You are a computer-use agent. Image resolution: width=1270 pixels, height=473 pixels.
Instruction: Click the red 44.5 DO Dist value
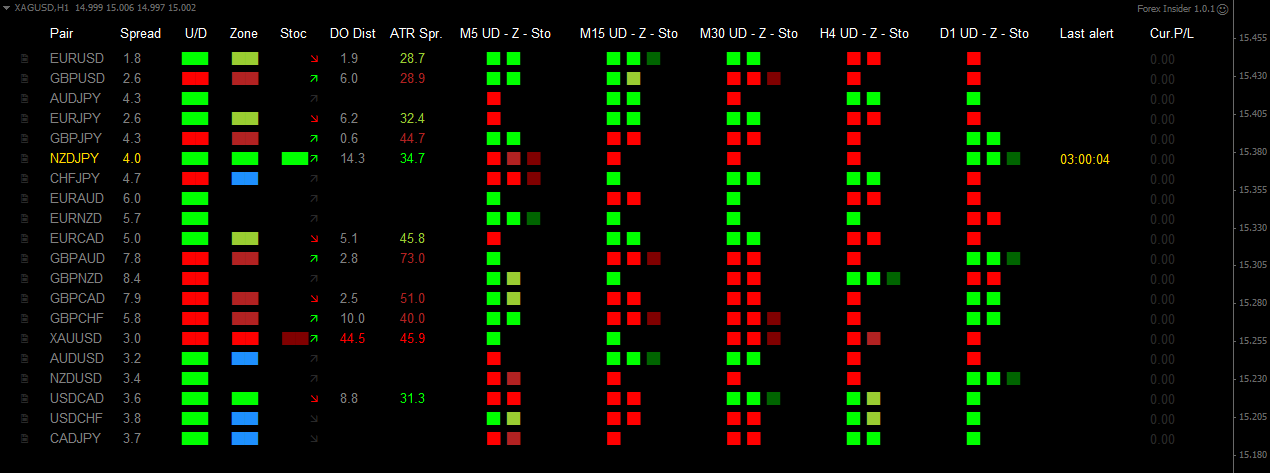pos(352,339)
